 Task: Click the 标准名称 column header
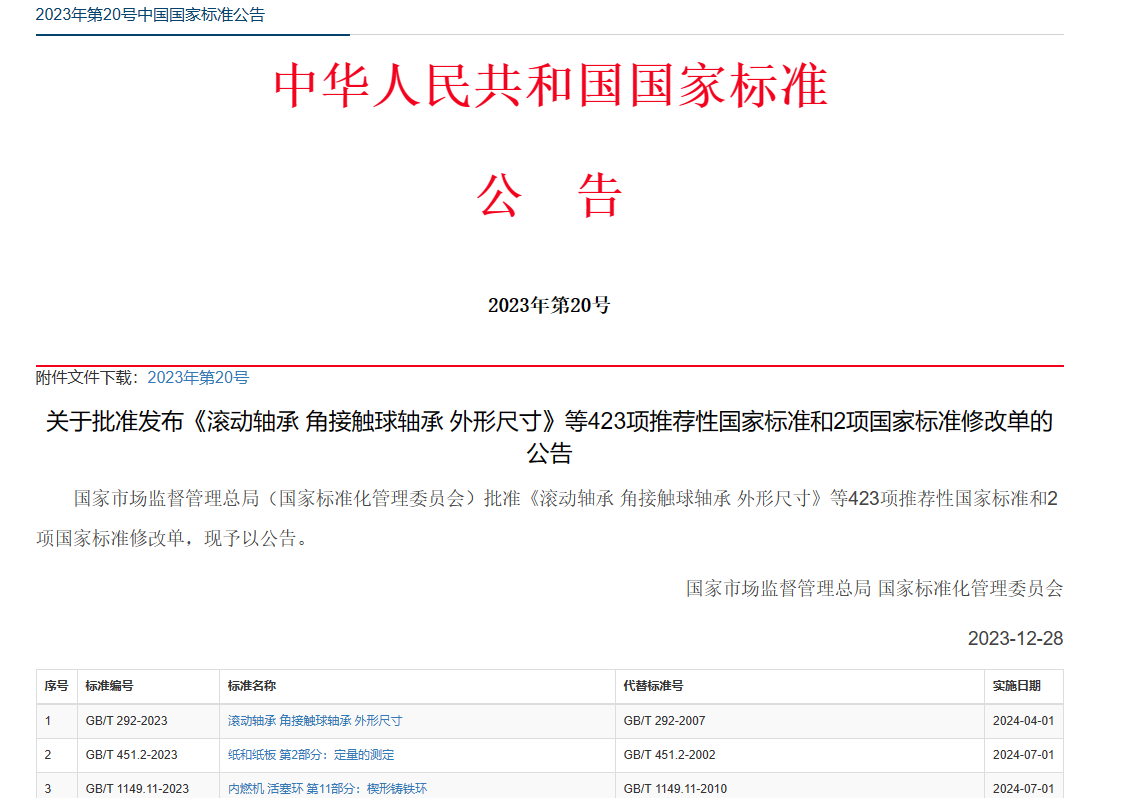coord(251,686)
